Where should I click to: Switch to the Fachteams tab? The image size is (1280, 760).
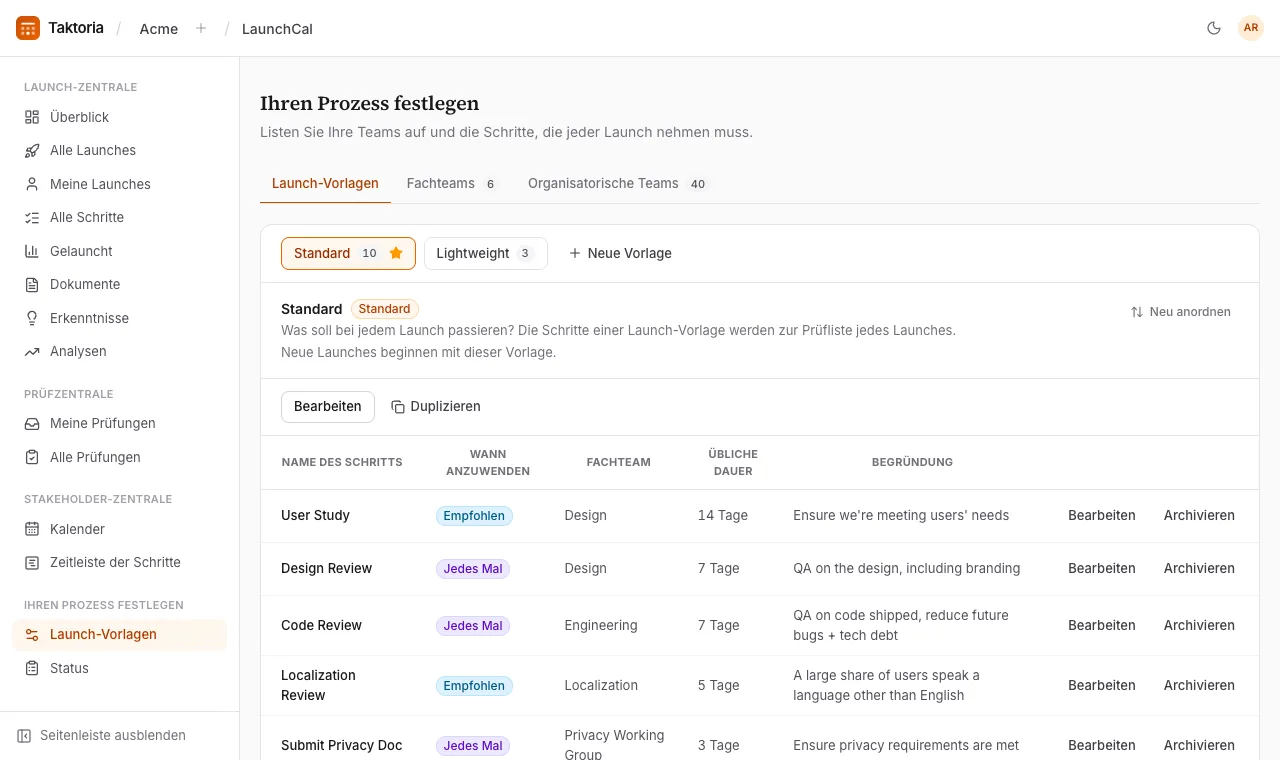451,183
